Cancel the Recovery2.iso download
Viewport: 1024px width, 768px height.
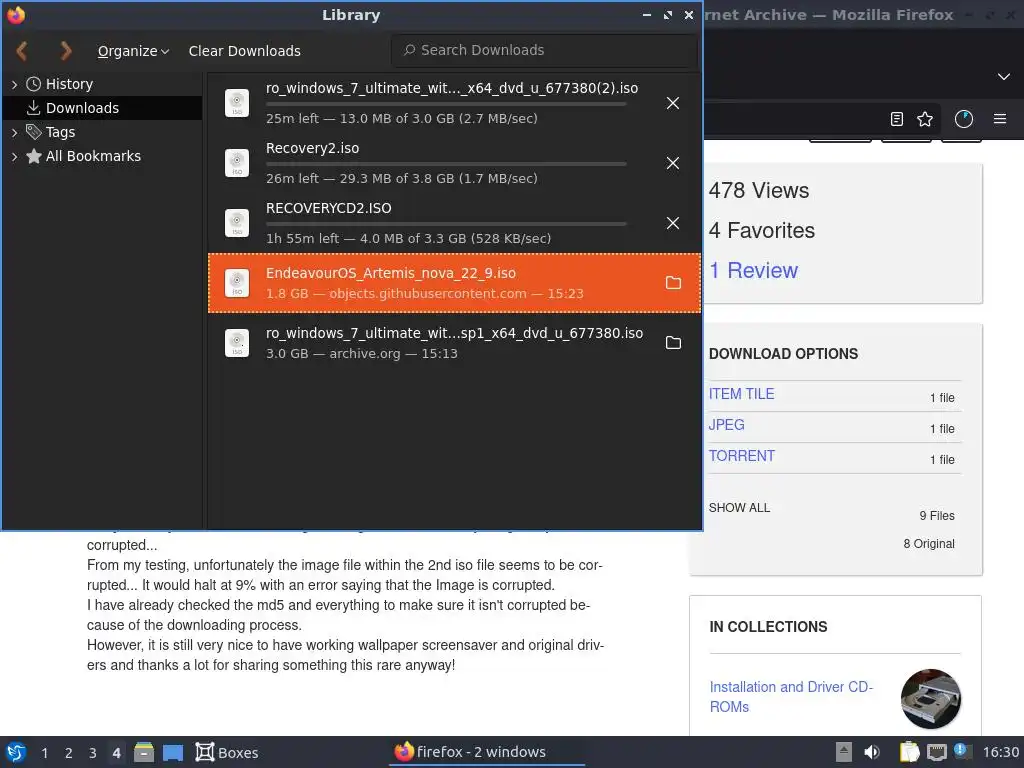pyautogui.click(x=673, y=163)
